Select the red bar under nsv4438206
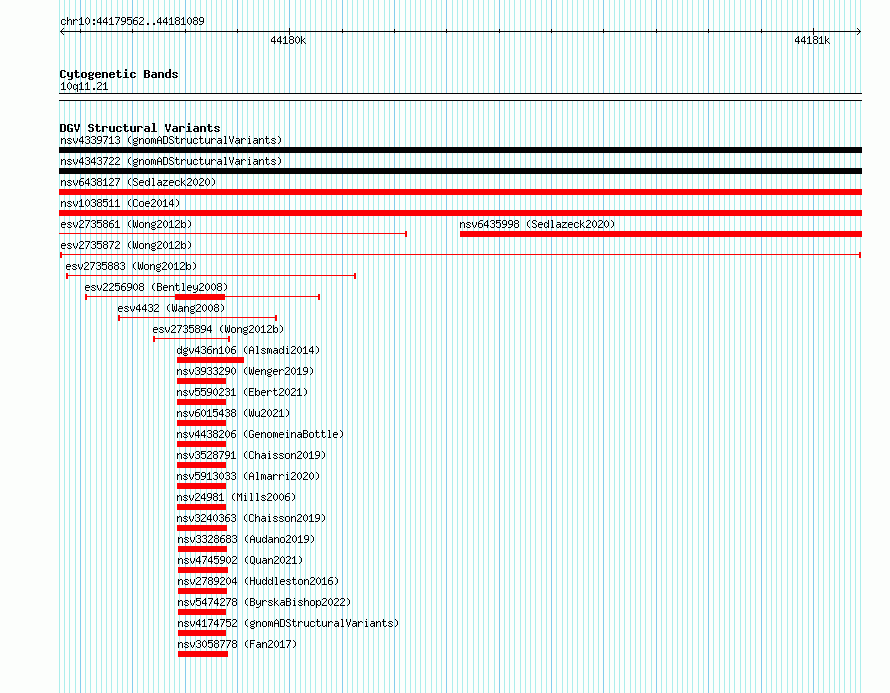 tap(201, 444)
